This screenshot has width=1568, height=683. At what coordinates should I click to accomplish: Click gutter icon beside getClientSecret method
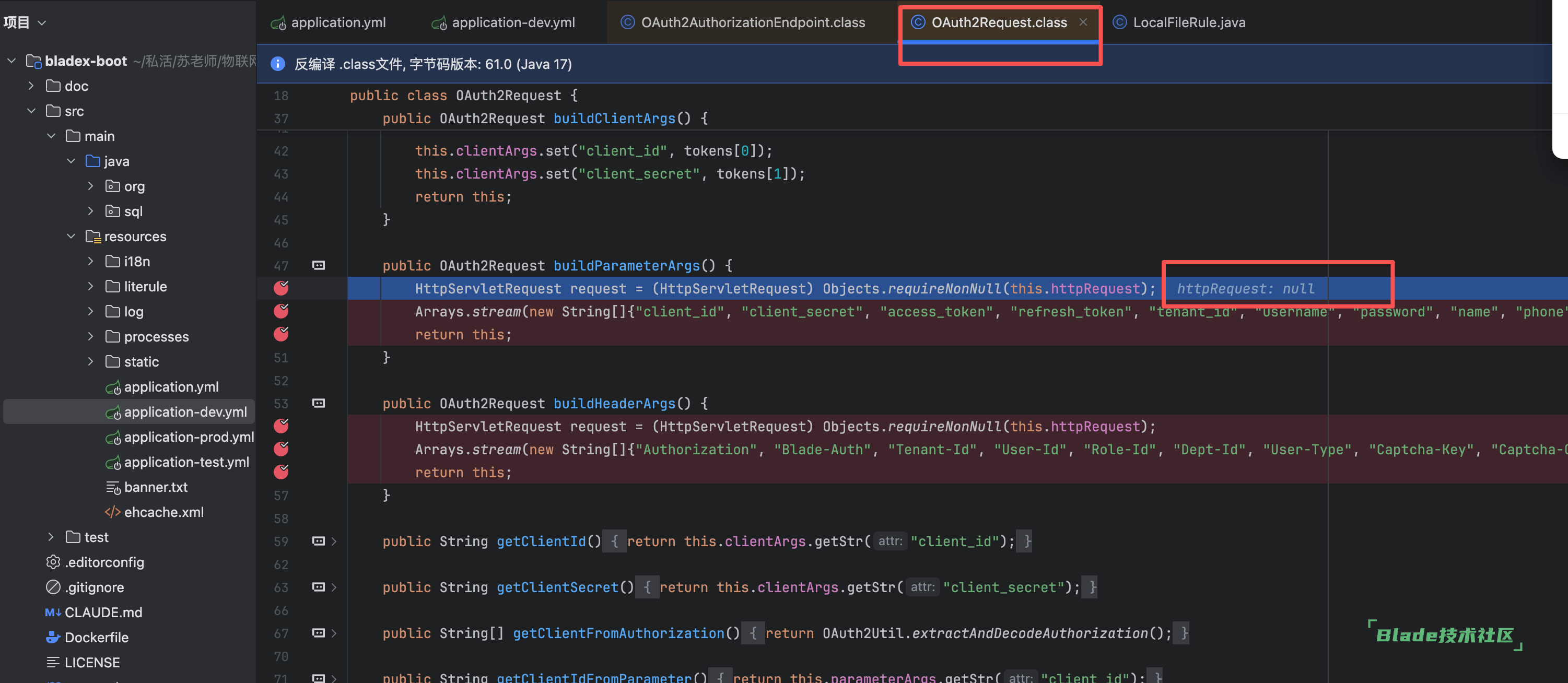[x=318, y=587]
